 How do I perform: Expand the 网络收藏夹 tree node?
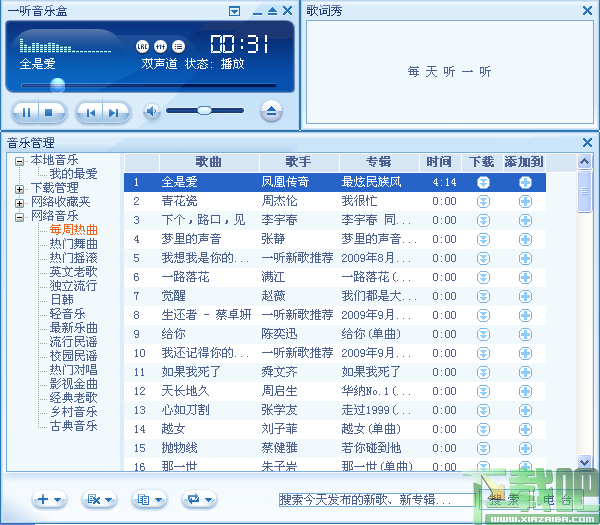[x=19, y=203]
